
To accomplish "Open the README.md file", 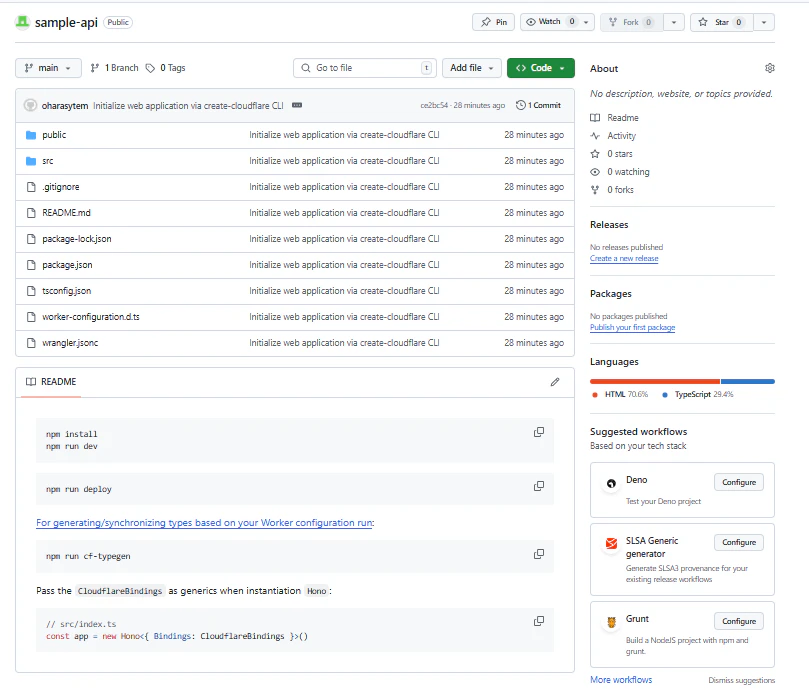I will coord(66,213).
